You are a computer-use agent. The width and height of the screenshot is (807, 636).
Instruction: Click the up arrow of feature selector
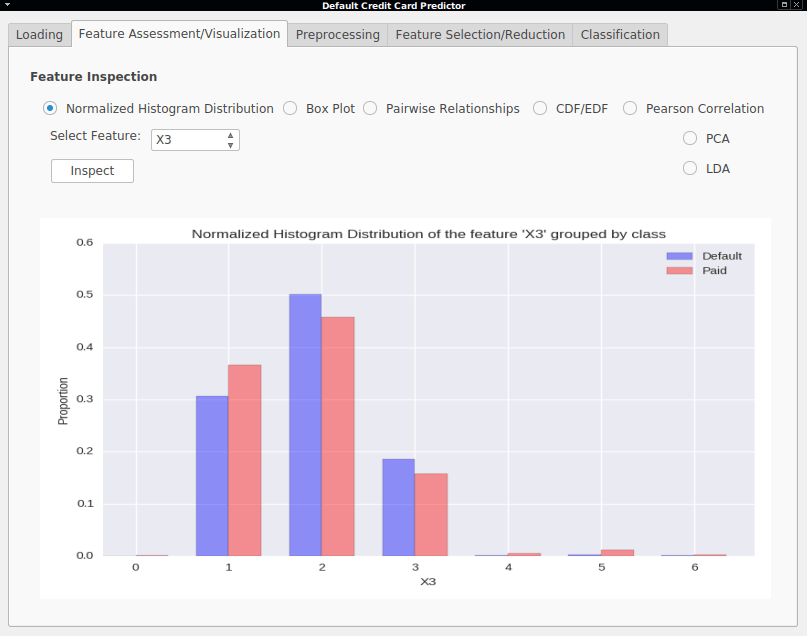click(231, 135)
